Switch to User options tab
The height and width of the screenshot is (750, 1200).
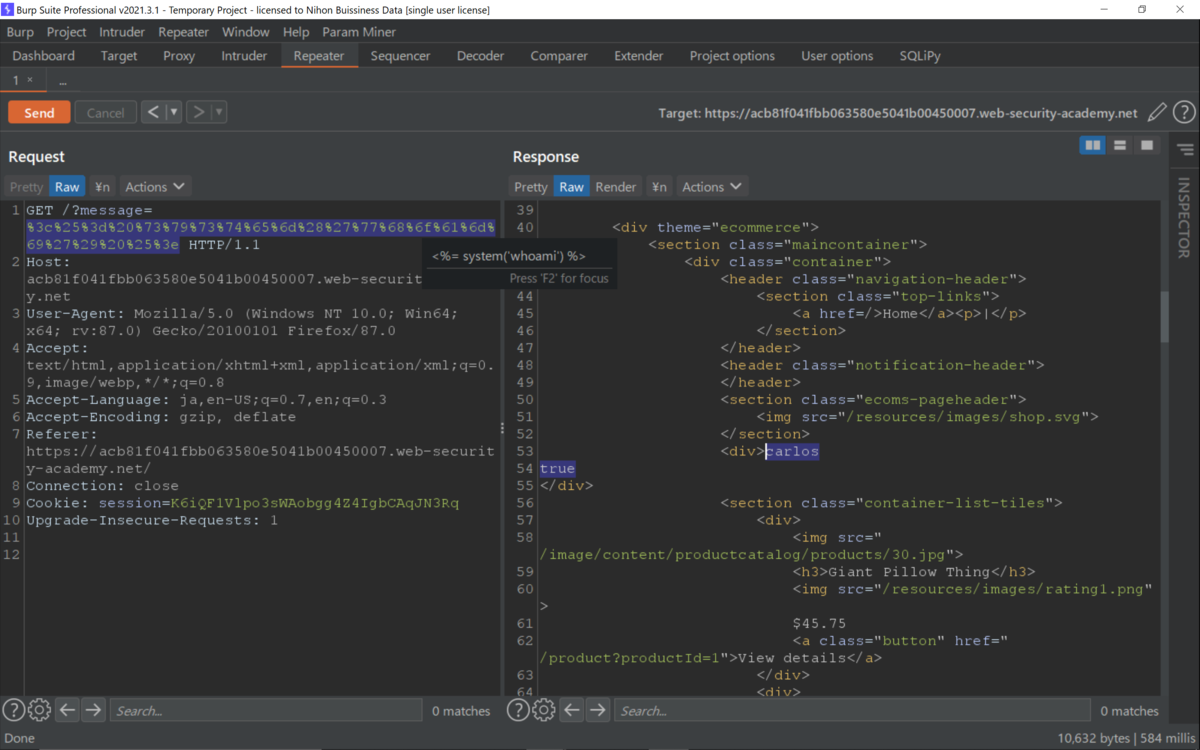(x=837, y=56)
